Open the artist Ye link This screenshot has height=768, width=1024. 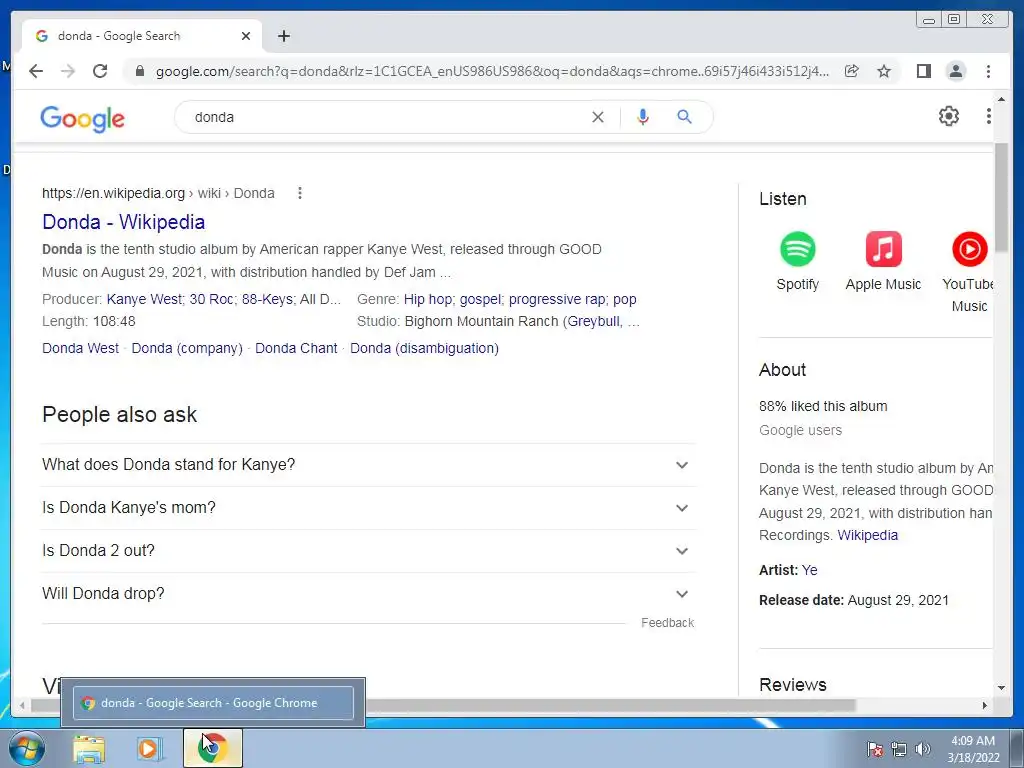(809, 570)
